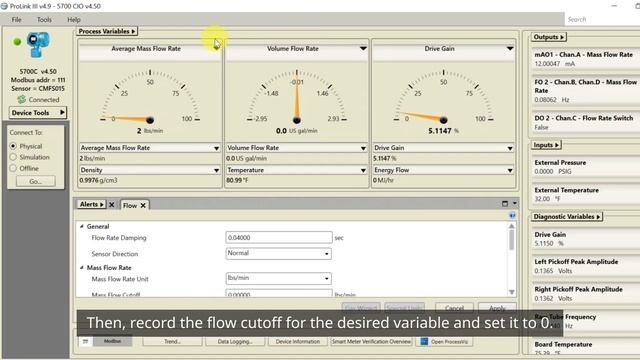Screen dimensions: 640x360
Task: Open the Drive Gain gauge header arrow
Action: point(510,49)
